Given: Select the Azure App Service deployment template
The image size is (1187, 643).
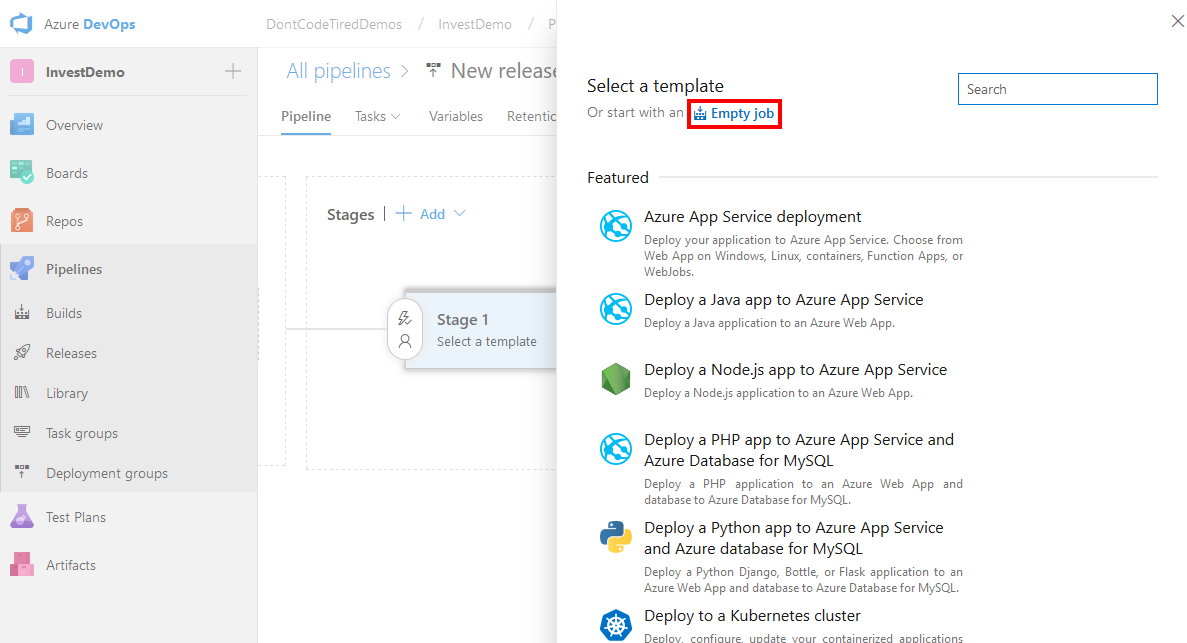Looking at the screenshot, I should click(752, 216).
